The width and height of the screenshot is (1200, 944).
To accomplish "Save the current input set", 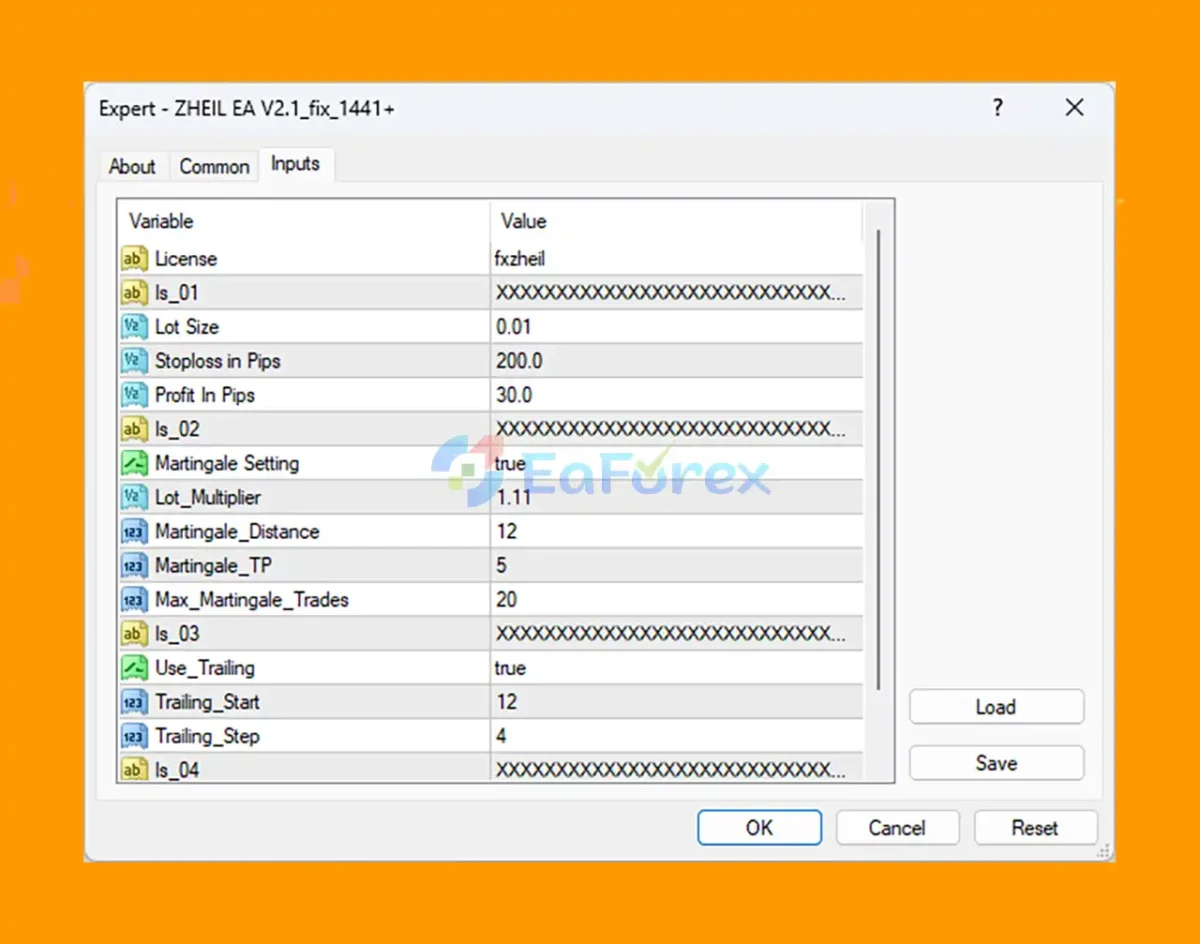I will coord(996,763).
